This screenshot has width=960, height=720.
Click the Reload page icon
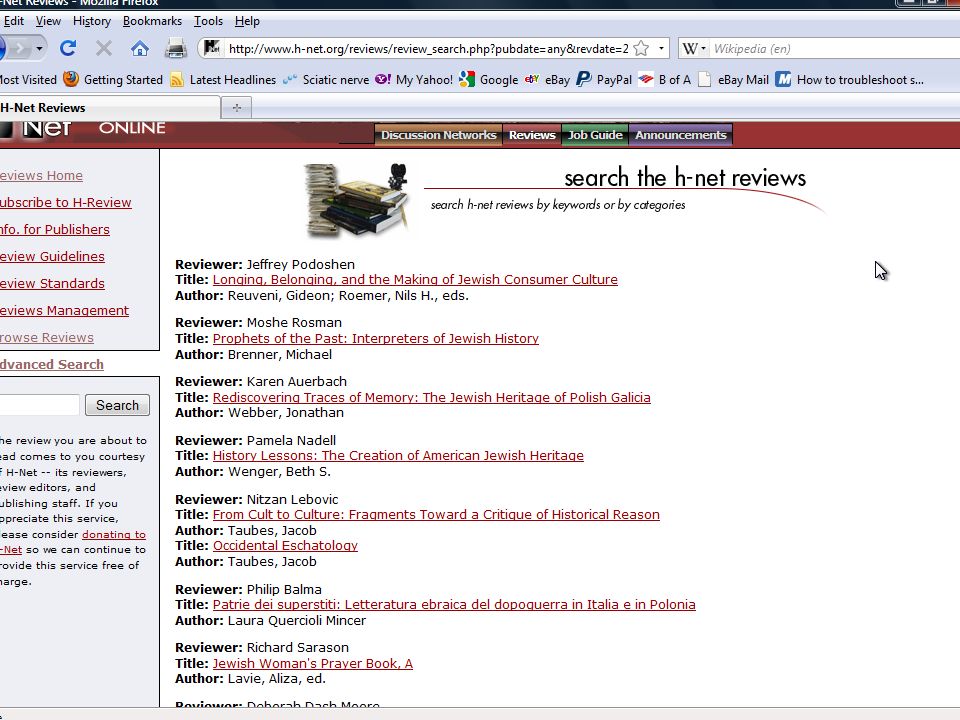pos(68,48)
